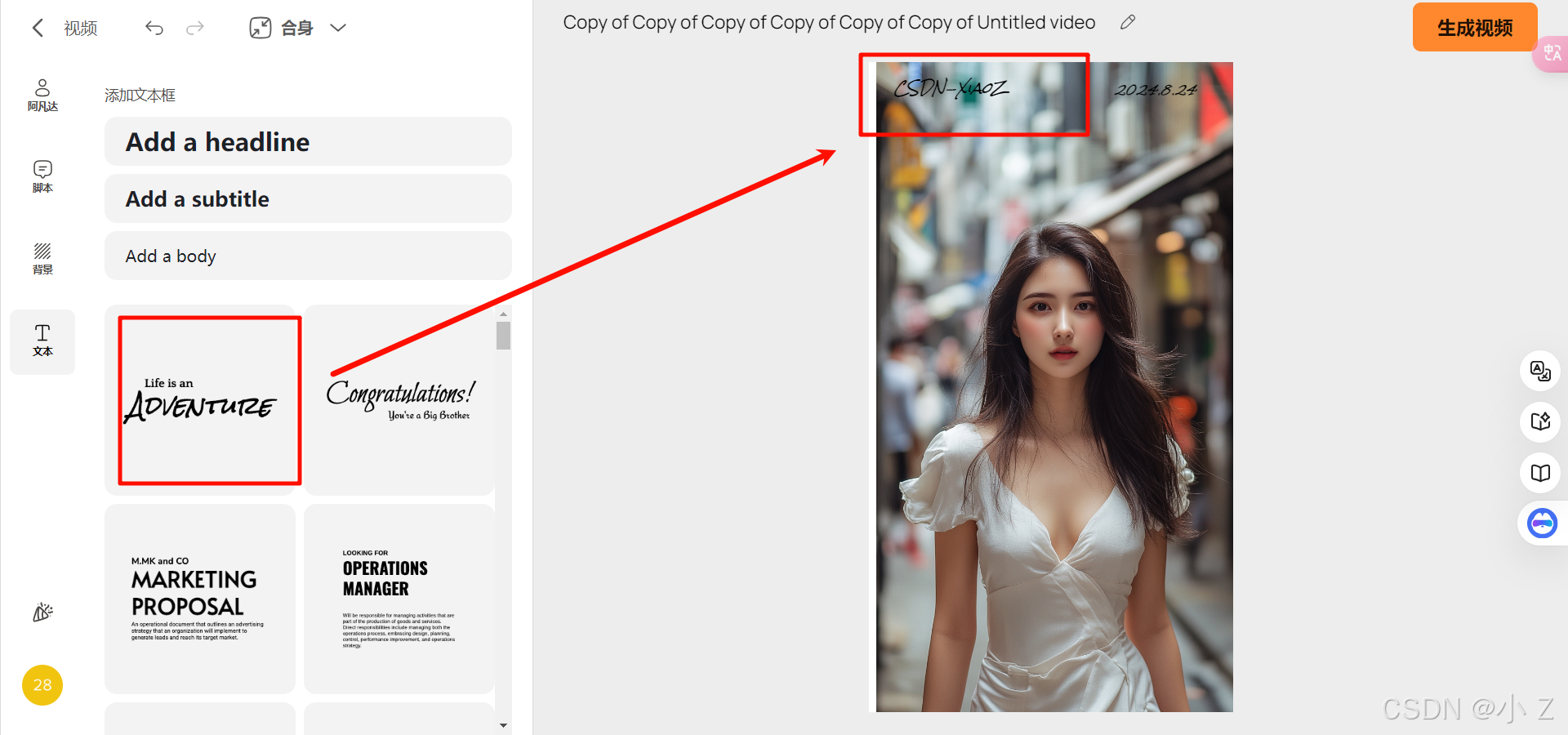Image resolution: width=1568 pixels, height=735 pixels.
Task: Expand the 合身 fit dropdown chevron
Action: point(338,28)
